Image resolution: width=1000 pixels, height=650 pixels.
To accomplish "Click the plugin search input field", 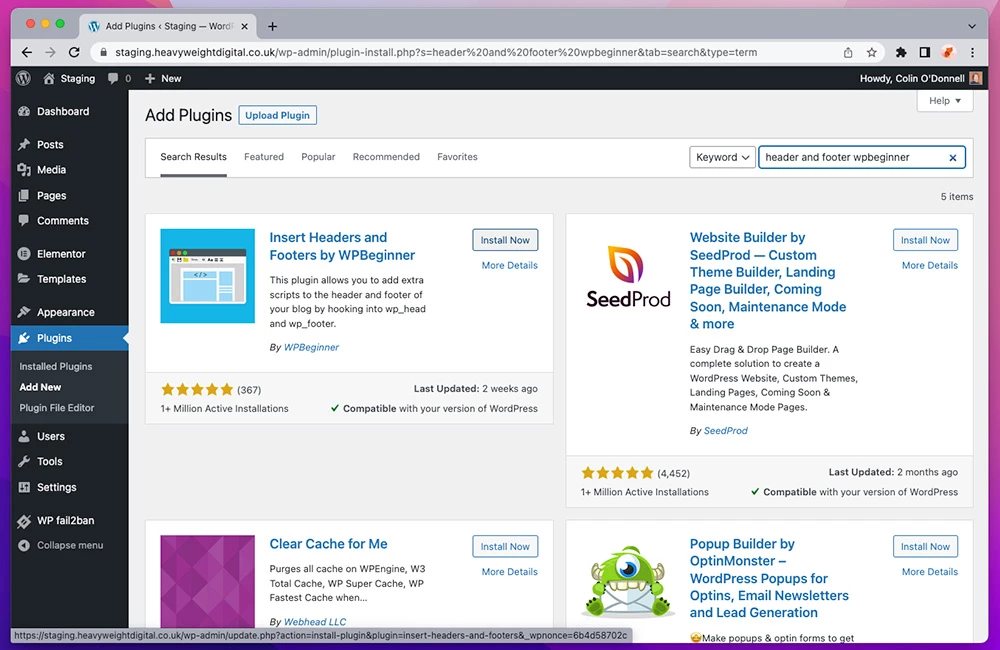I will click(x=850, y=157).
